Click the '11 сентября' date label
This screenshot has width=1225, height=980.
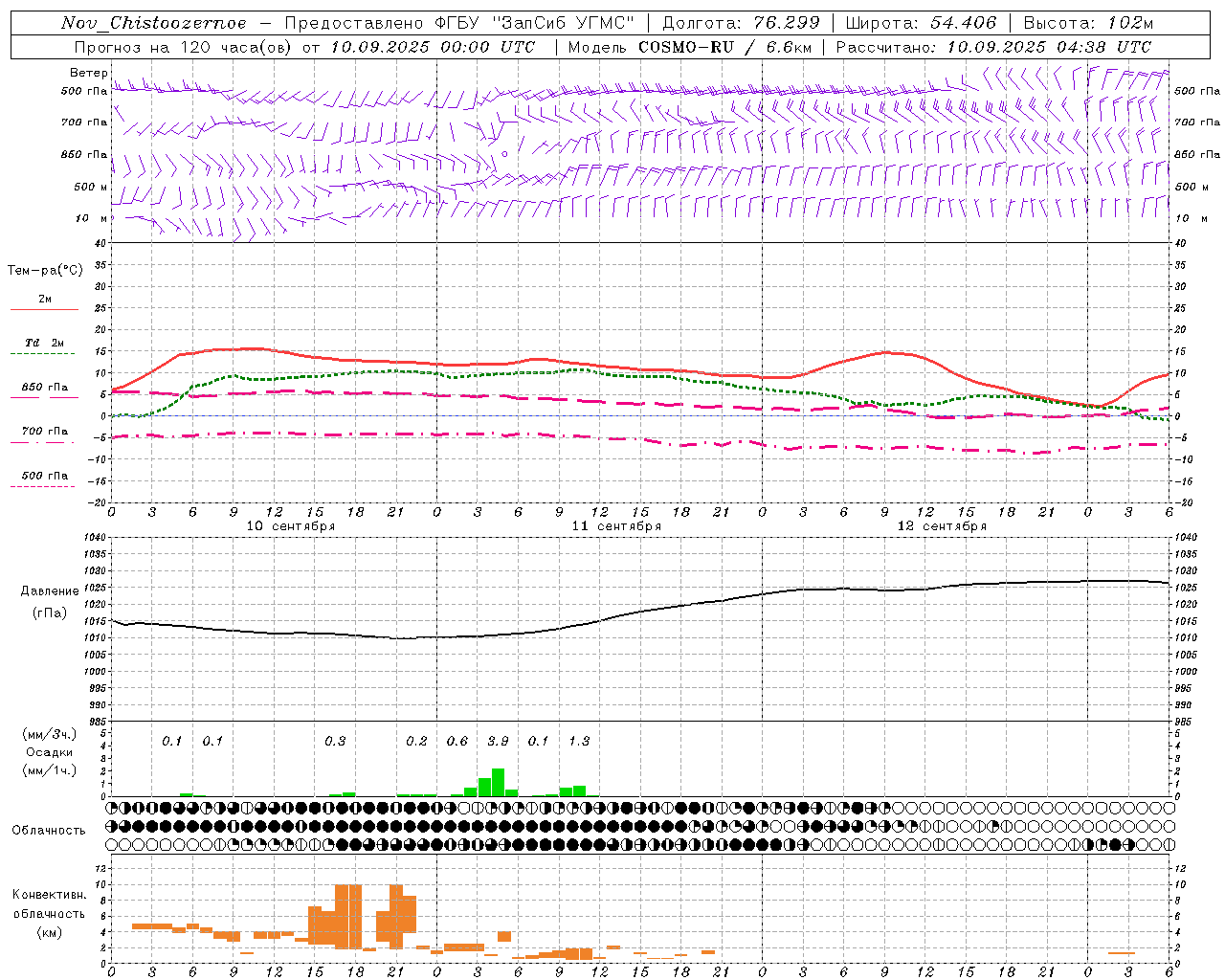coord(616,525)
